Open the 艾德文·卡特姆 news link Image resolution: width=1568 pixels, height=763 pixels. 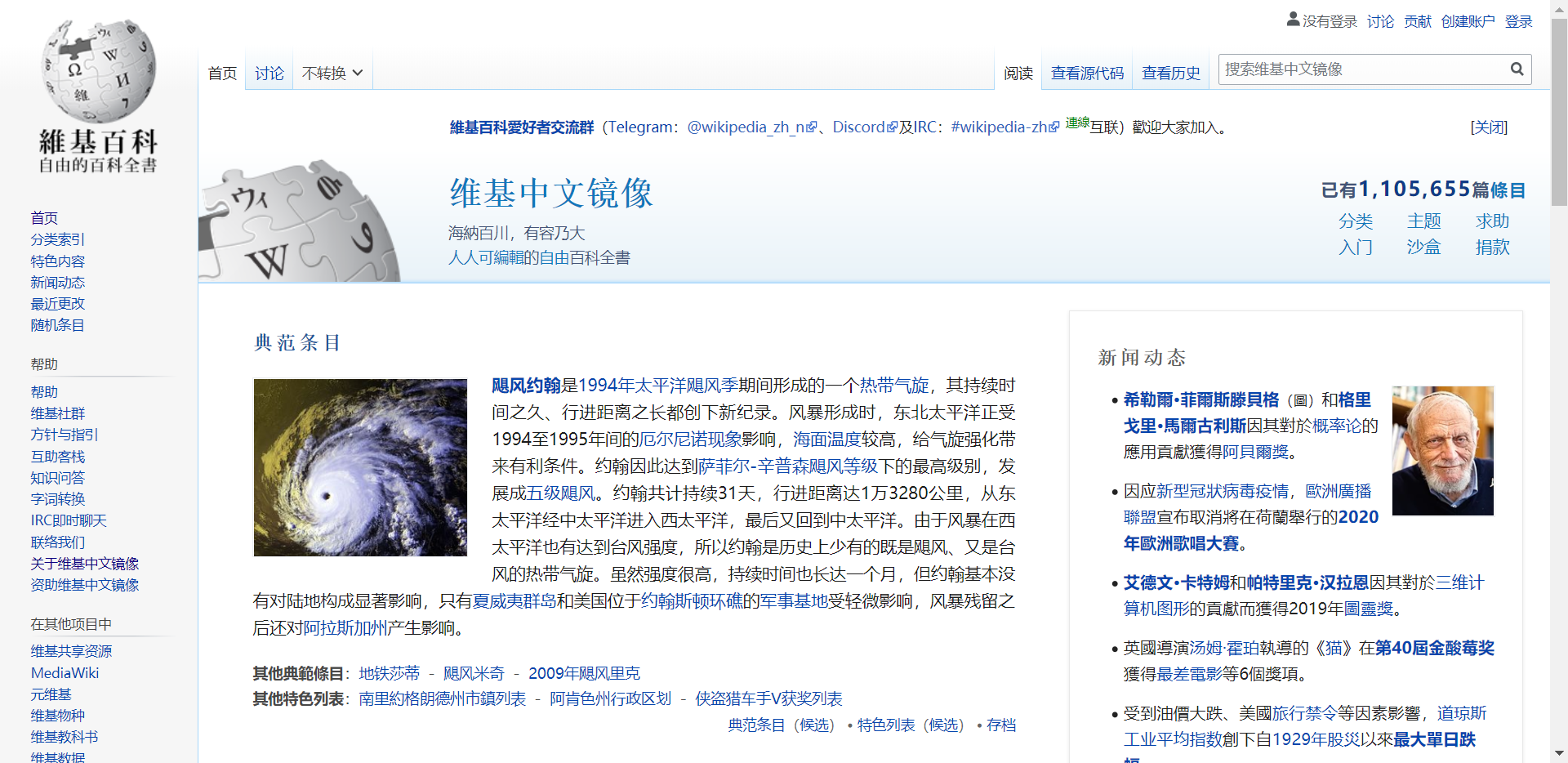click(1177, 582)
